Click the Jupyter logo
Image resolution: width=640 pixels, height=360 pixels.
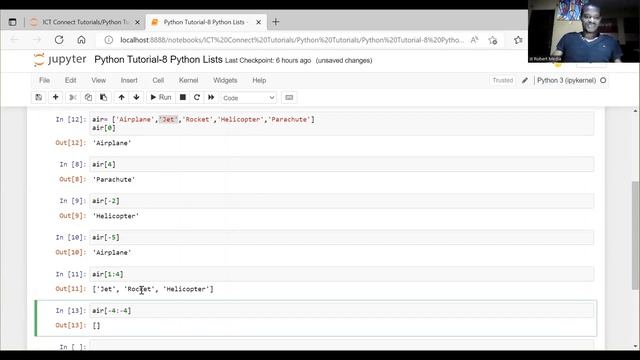pos(60,60)
